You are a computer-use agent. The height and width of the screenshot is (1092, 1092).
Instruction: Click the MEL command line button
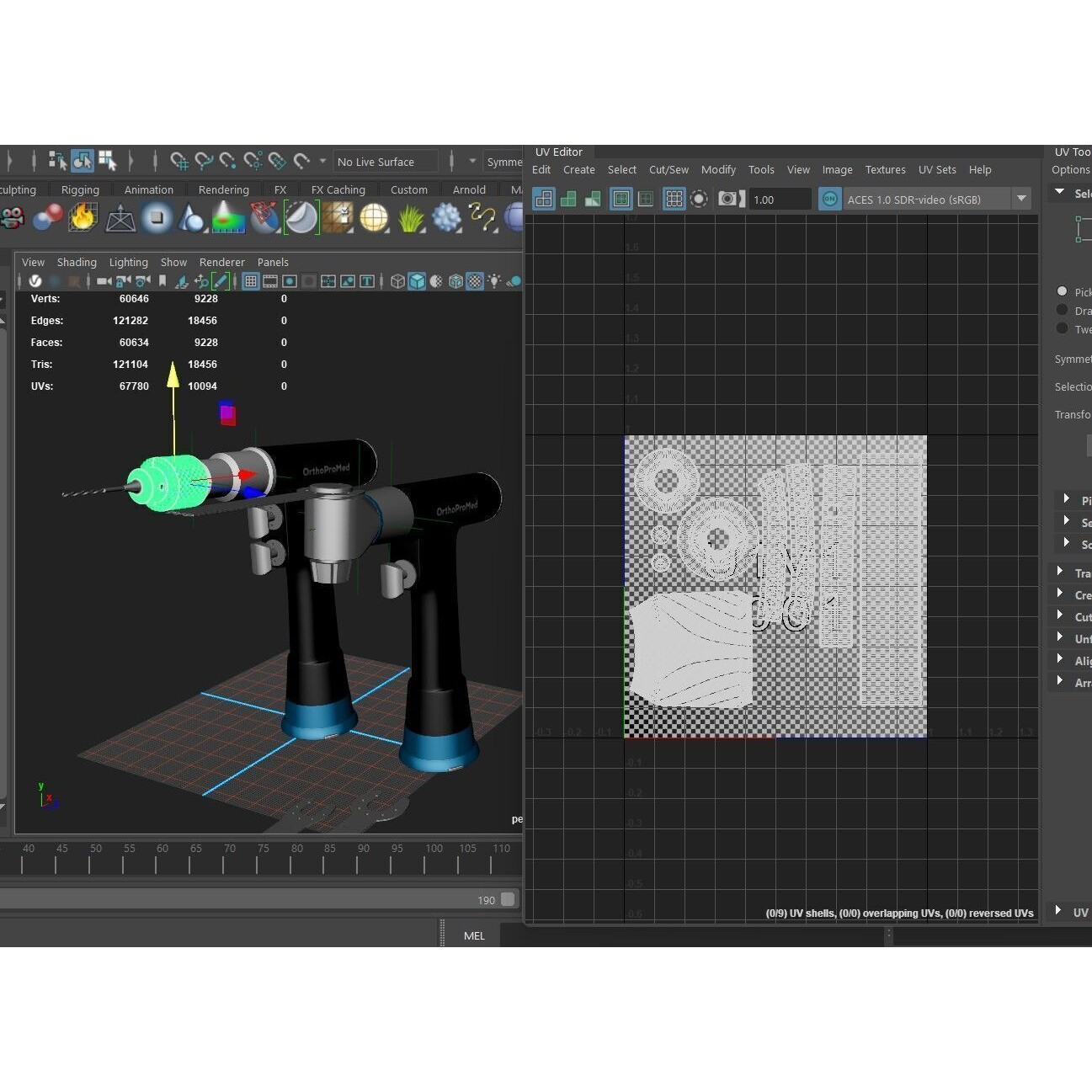[473, 935]
